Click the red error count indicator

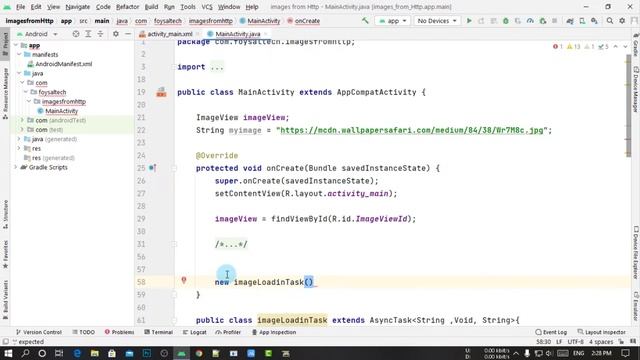pyautogui.click(x=558, y=47)
